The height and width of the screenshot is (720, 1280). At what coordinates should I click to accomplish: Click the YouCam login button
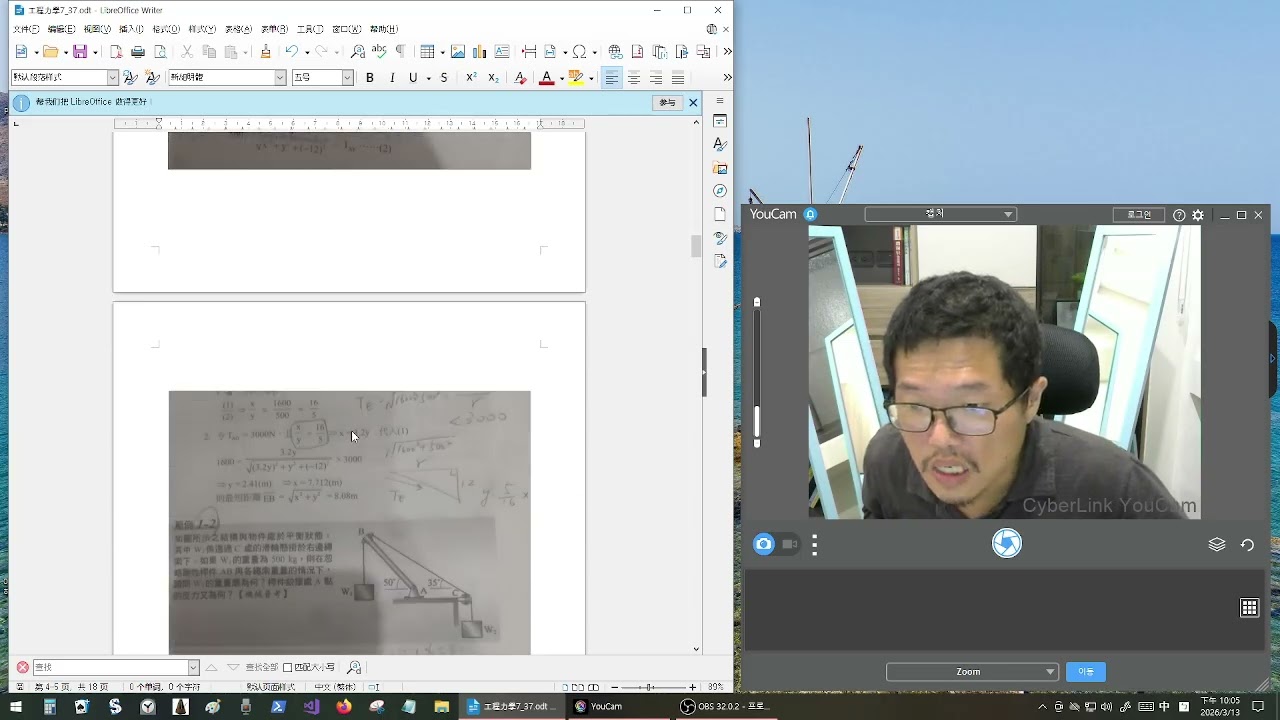1139,215
